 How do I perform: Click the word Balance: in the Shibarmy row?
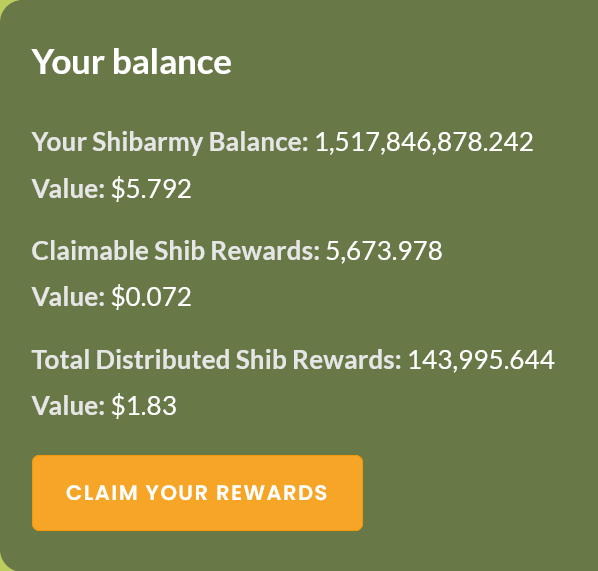pos(259,142)
